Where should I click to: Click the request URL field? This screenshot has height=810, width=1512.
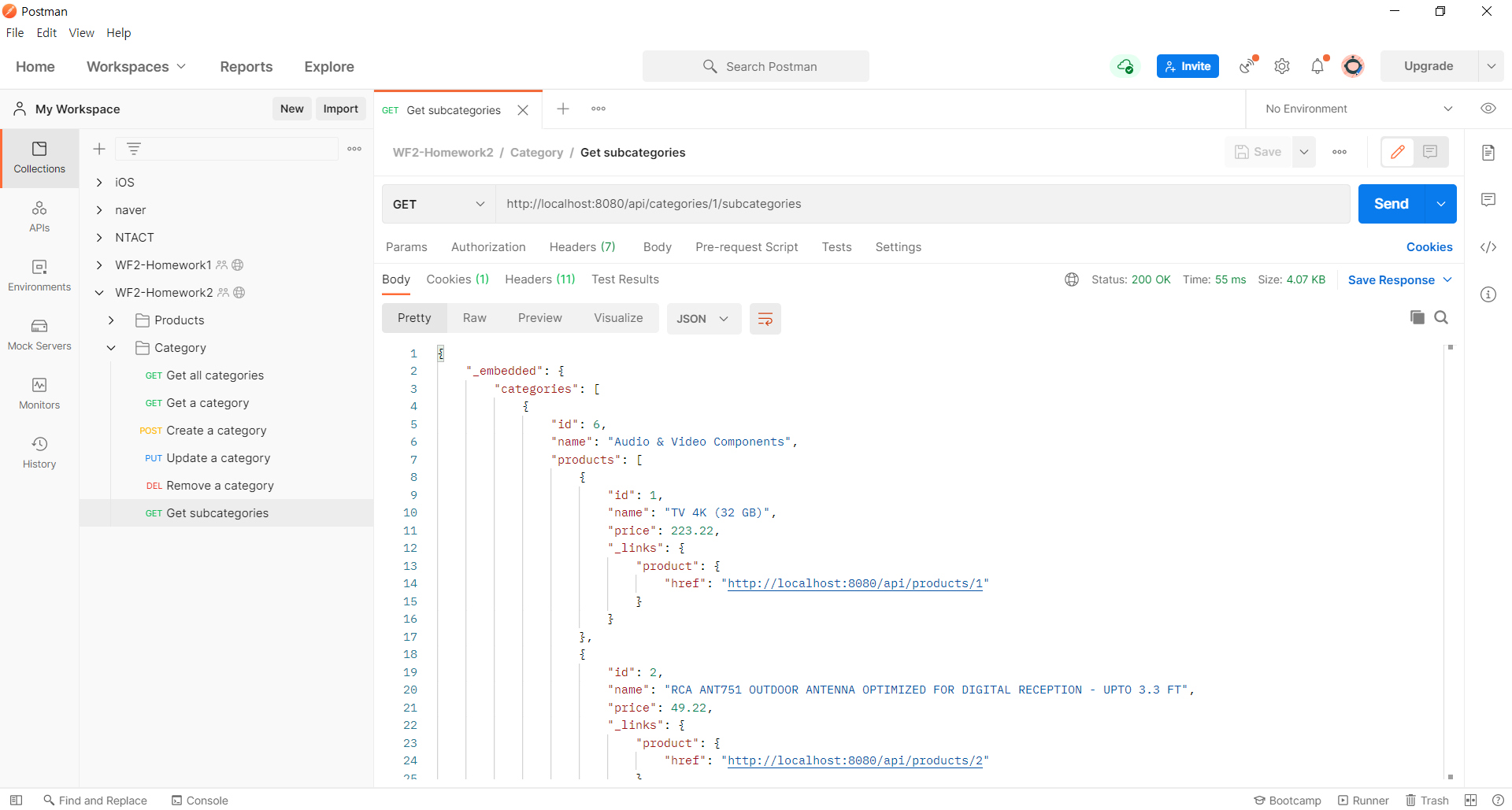pos(922,204)
